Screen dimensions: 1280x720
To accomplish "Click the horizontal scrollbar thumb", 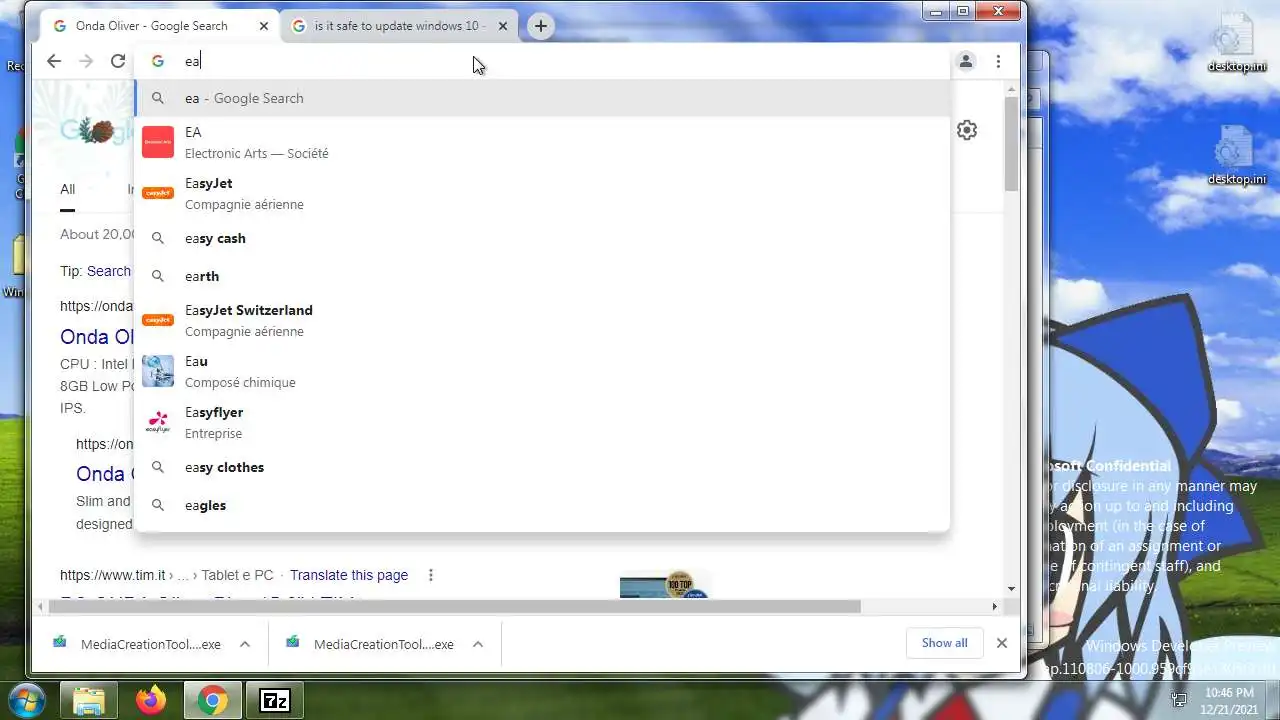I will tap(453, 606).
